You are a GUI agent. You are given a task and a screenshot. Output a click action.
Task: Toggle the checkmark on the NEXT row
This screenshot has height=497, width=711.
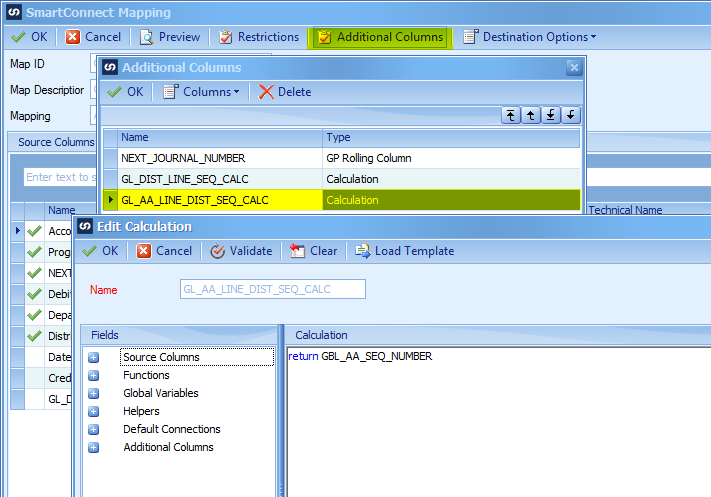tap(34, 273)
